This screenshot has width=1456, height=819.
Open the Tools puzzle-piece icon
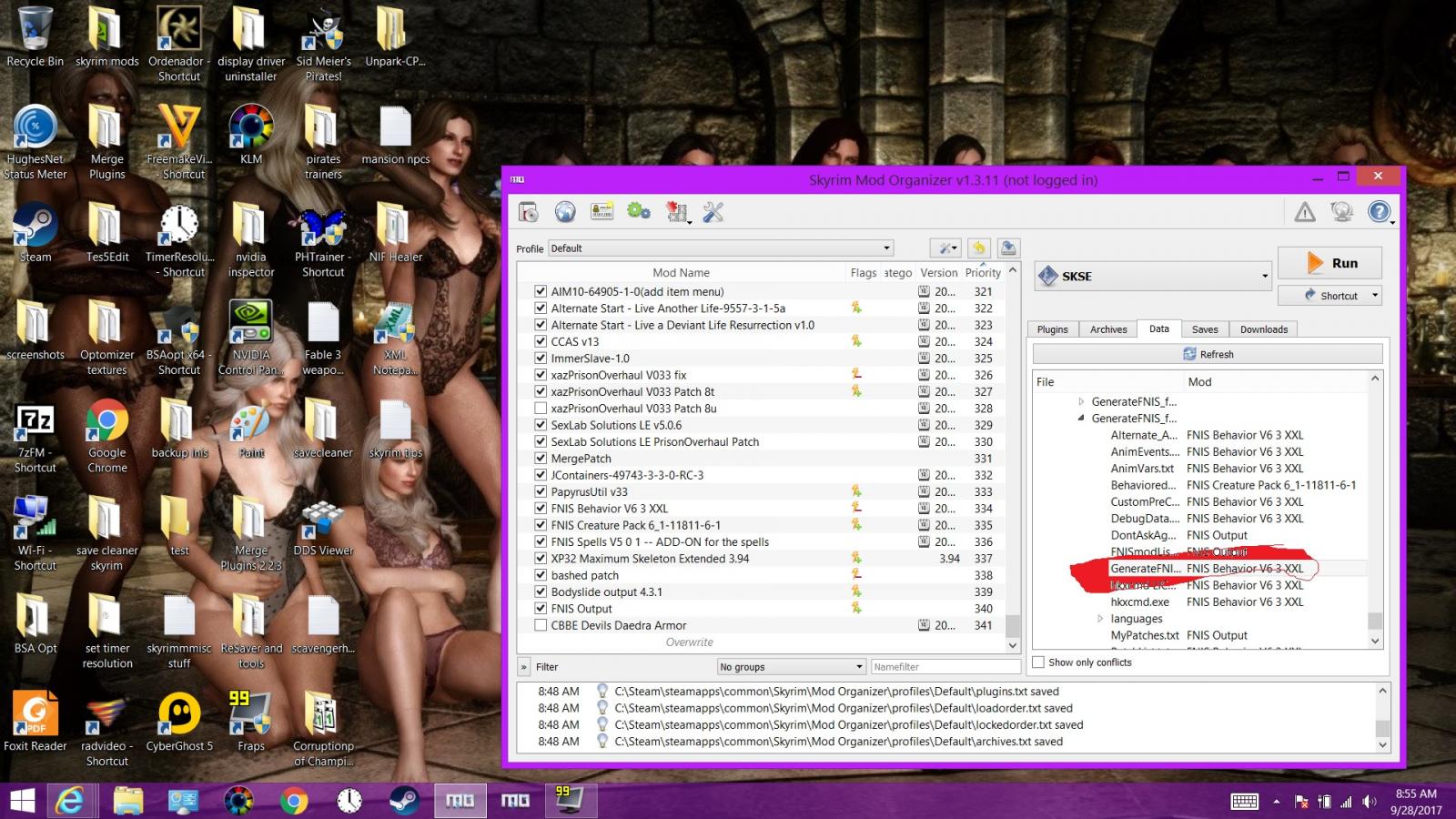(x=676, y=212)
